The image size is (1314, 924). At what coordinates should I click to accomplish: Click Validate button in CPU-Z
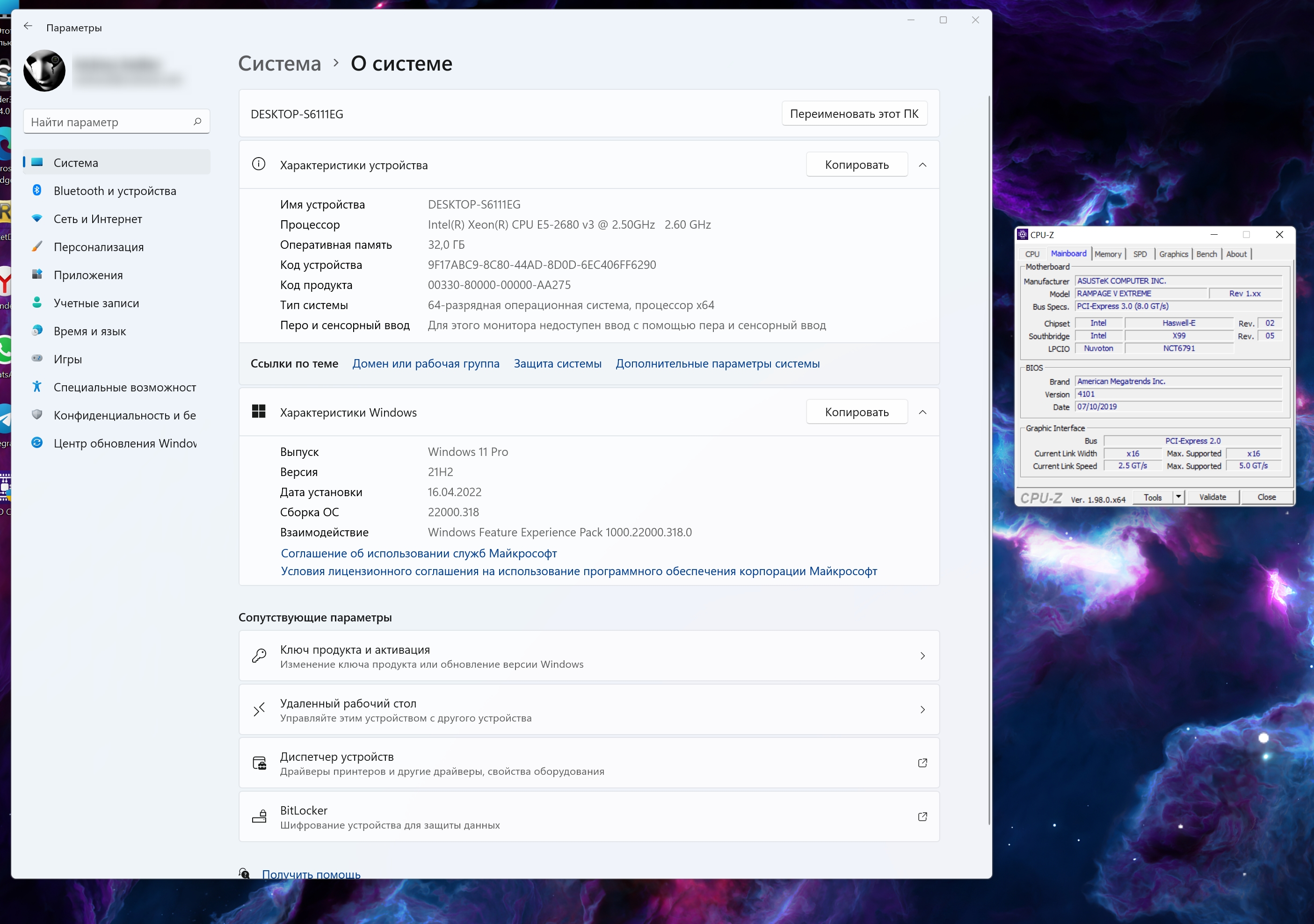(1212, 497)
